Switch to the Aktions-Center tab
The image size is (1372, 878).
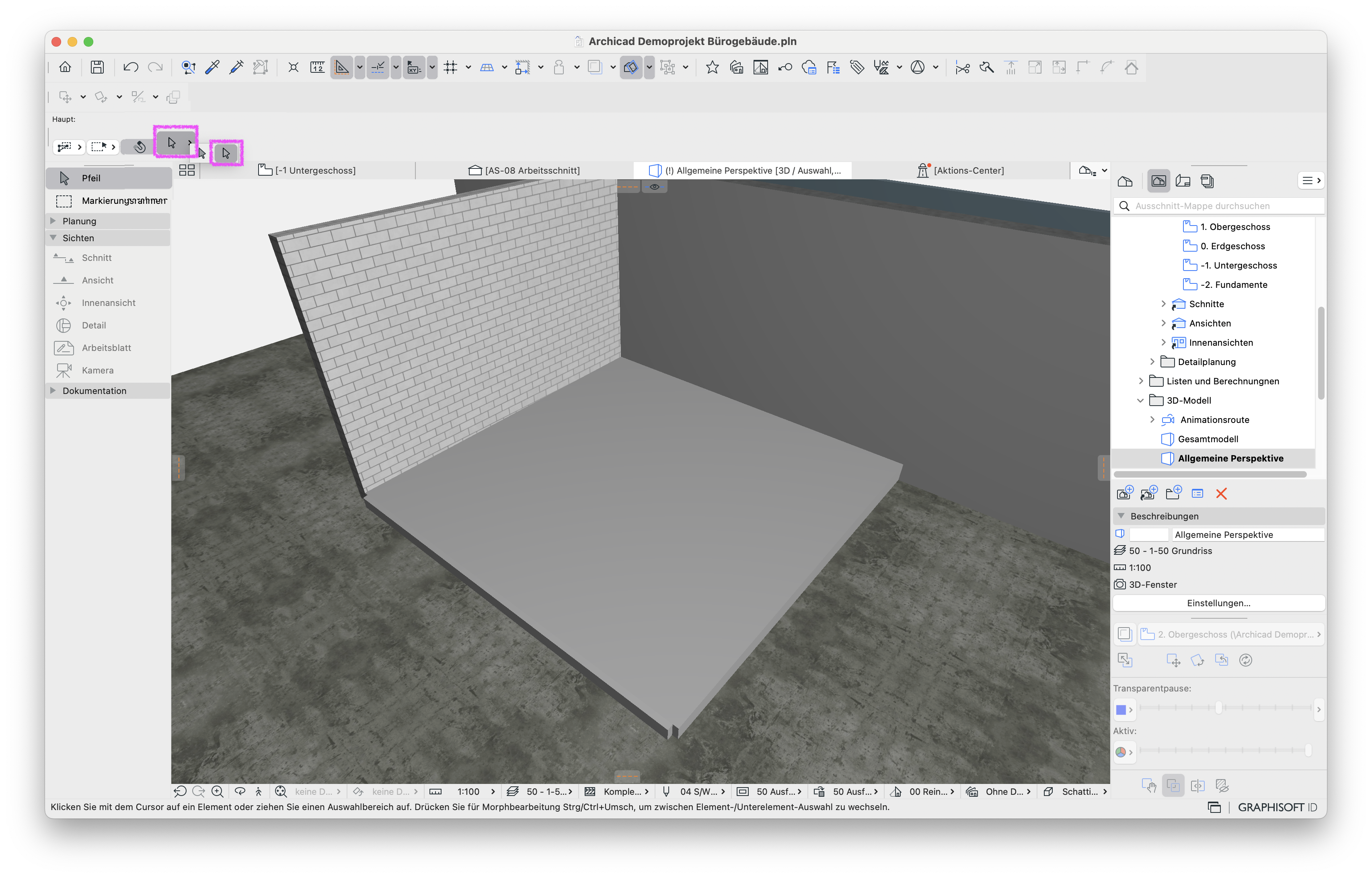[960, 170]
